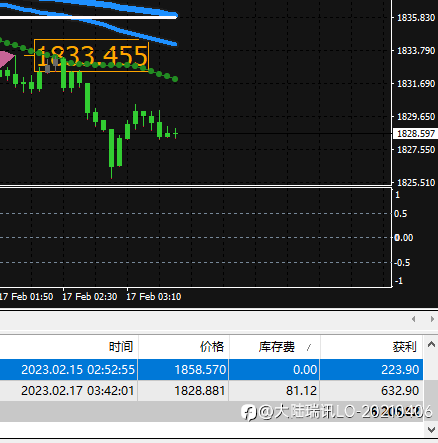Click swap value 0.00 in selected row
The width and height of the screenshot is (438, 443).
click(305, 370)
